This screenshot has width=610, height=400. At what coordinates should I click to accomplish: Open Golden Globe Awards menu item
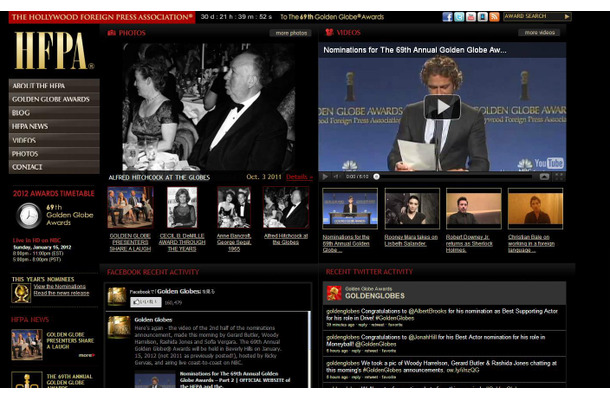(54, 99)
